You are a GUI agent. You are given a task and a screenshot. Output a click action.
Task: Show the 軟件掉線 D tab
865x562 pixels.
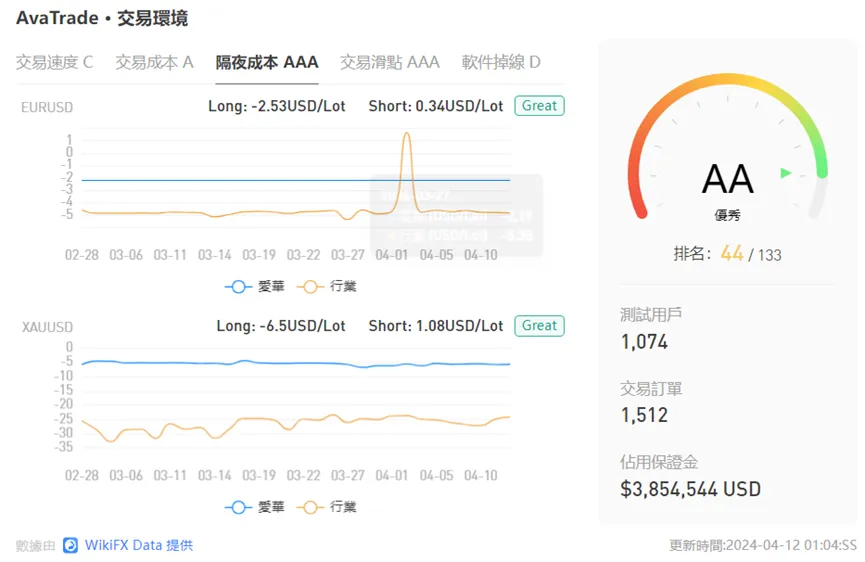(501, 62)
